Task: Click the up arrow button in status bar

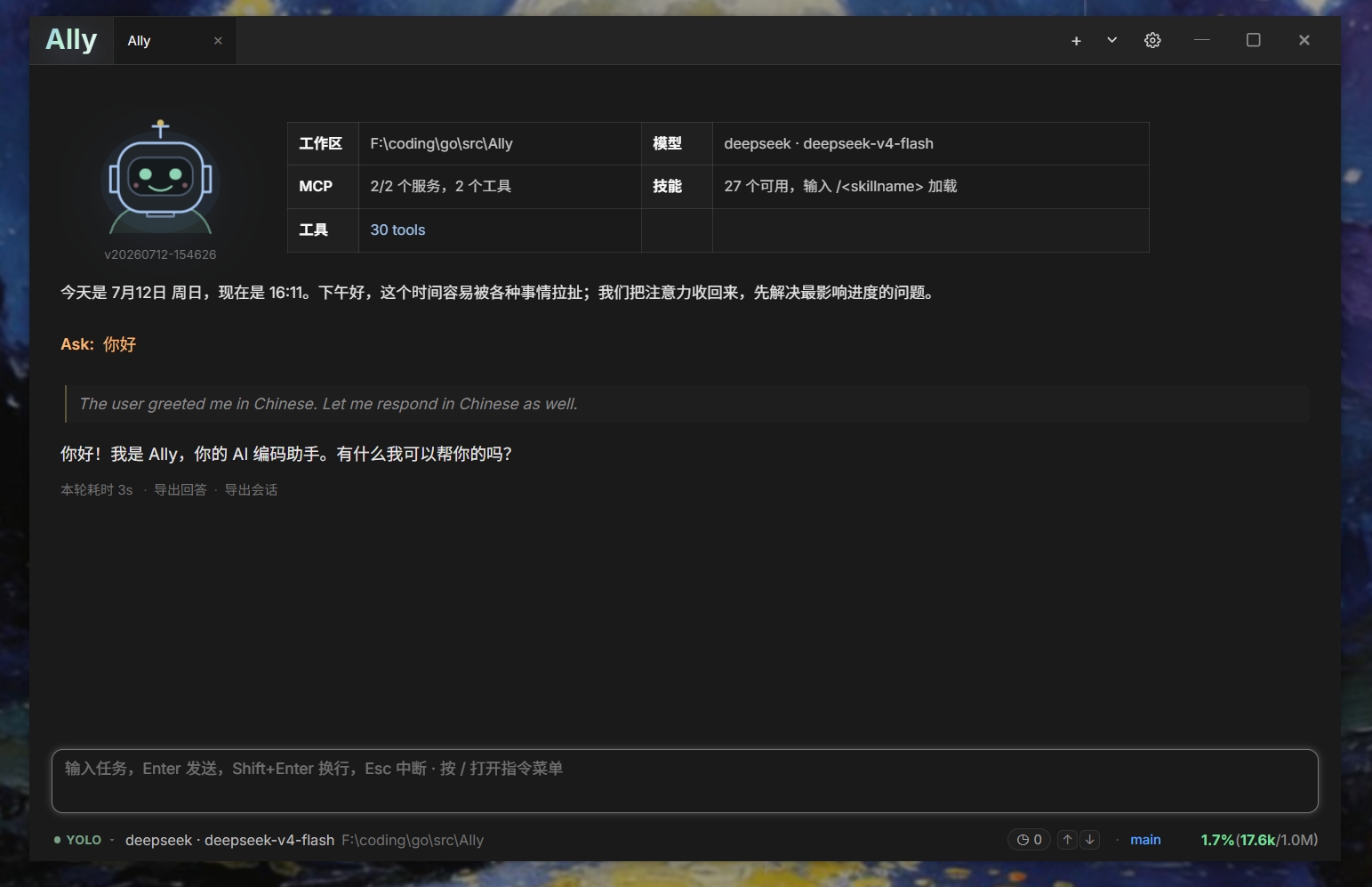Action: (x=1068, y=840)
